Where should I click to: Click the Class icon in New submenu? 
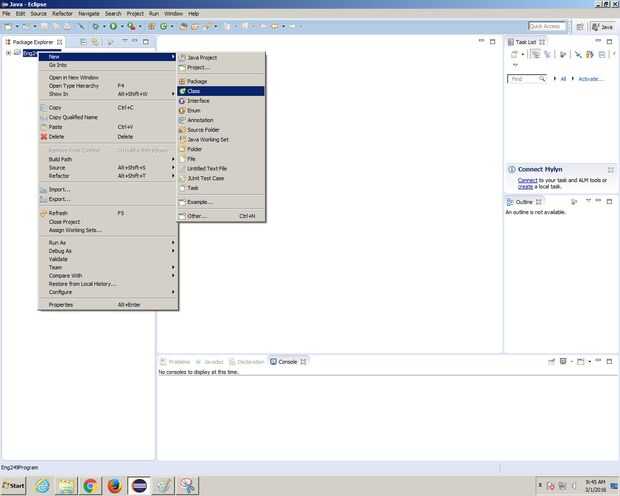[182, 91]
